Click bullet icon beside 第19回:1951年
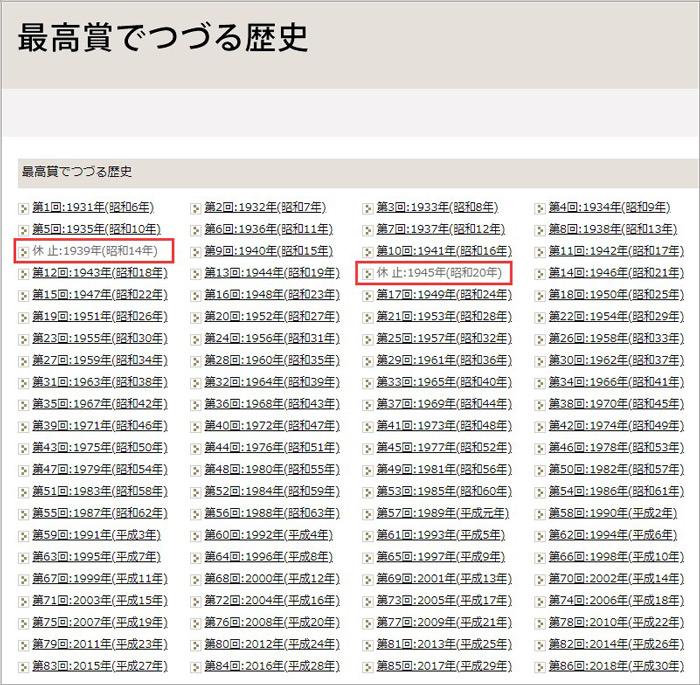The image size is (700, 685). click(x=23, y=318)
